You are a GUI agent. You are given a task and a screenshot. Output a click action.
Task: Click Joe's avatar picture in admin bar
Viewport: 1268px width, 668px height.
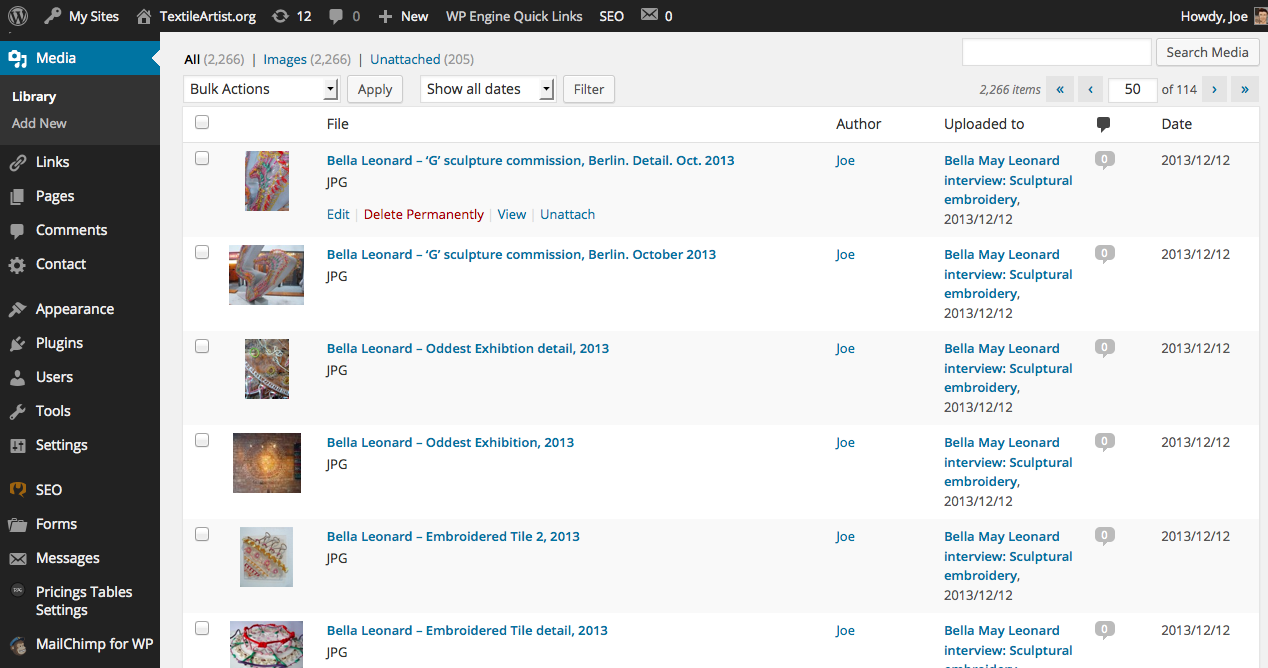point(1260,16)
